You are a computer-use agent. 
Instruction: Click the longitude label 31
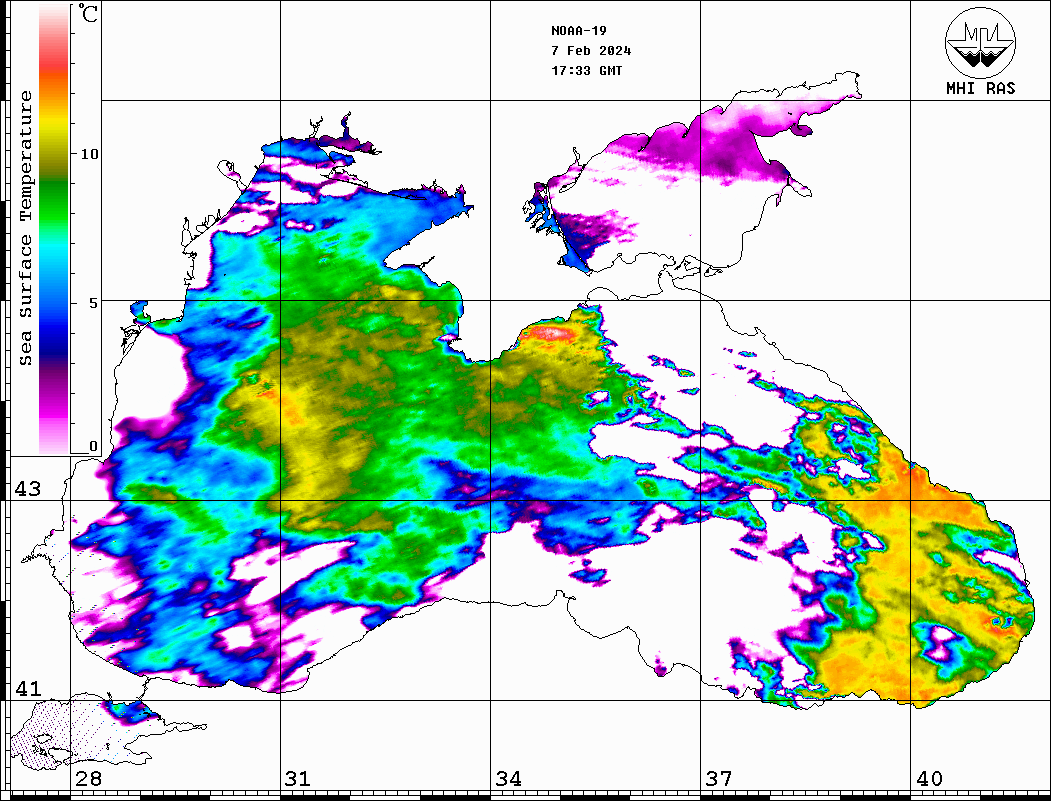298,779
